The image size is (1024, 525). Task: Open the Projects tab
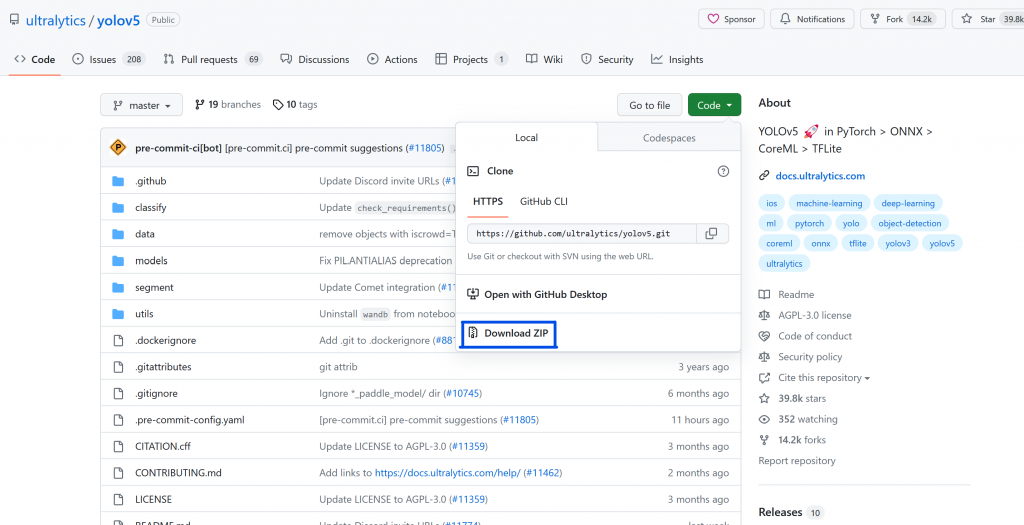pyautogui.click(x=472, y=59)
